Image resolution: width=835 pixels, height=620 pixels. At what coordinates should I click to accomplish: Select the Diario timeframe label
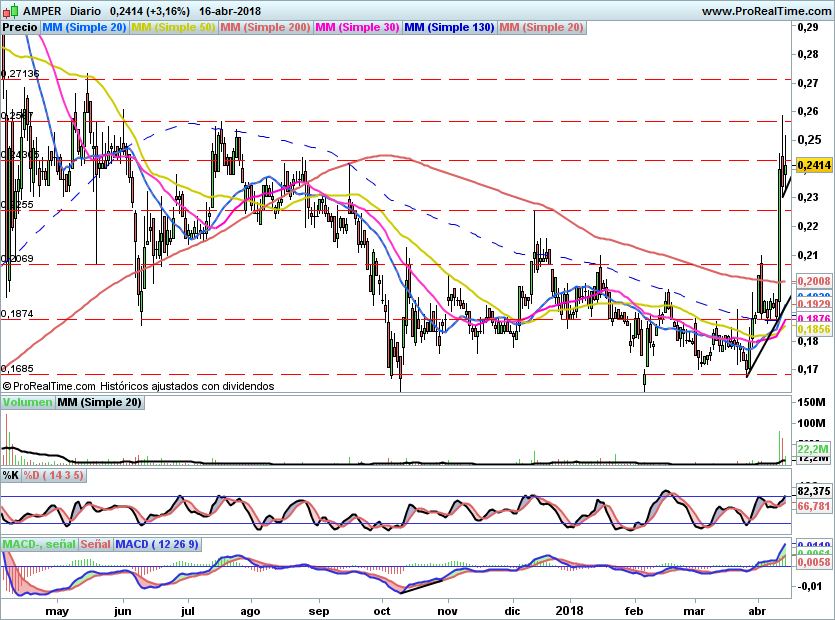[84, 10]
